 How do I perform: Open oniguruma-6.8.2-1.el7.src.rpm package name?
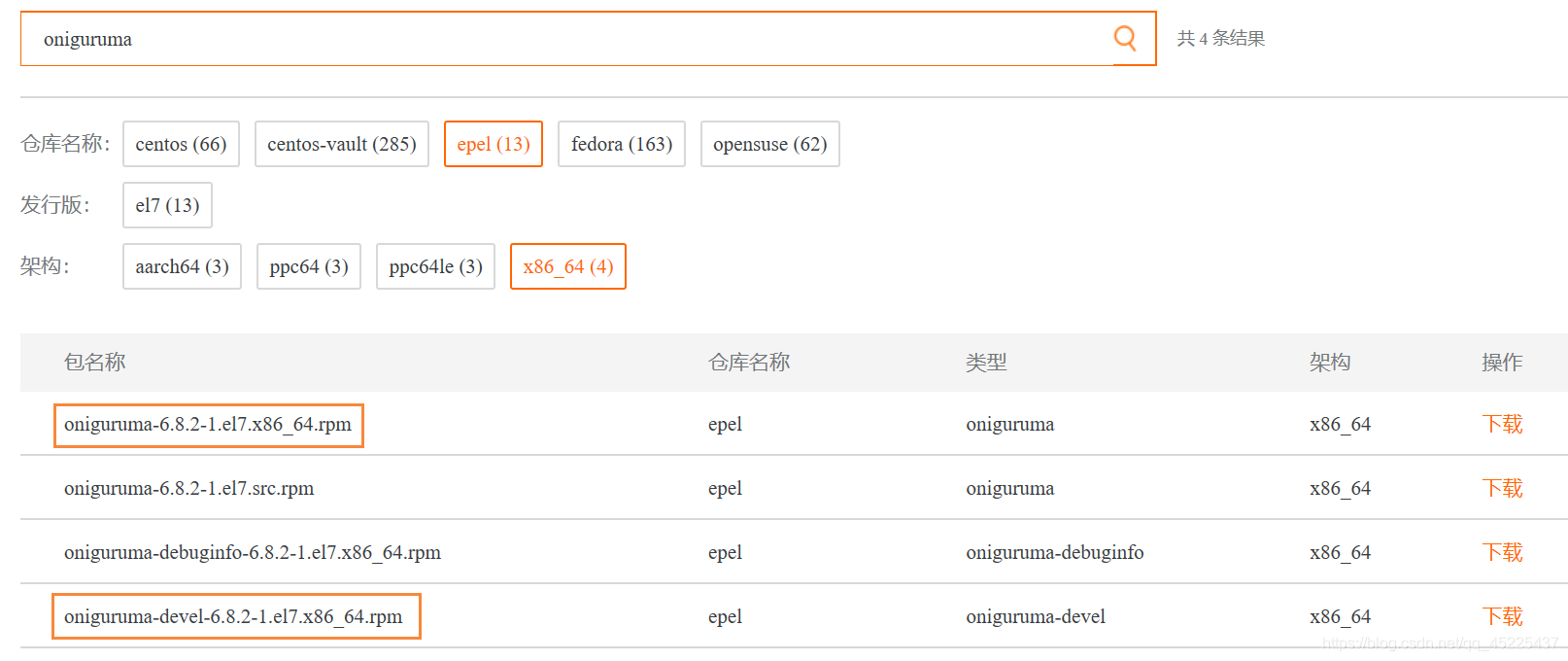tap(189, 489)
